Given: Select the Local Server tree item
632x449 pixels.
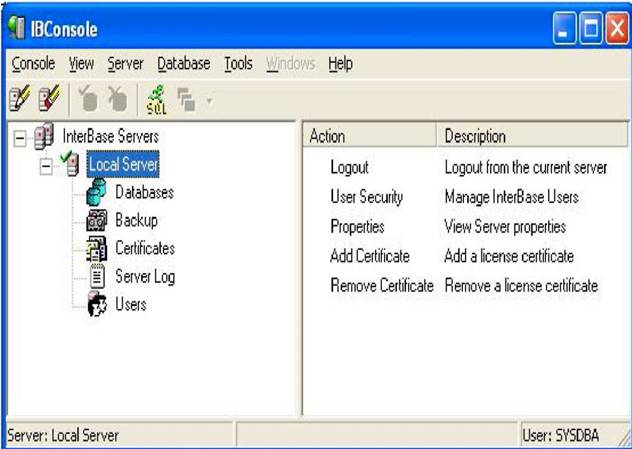Looking at the screenshot, I should [x=123, y=164].
